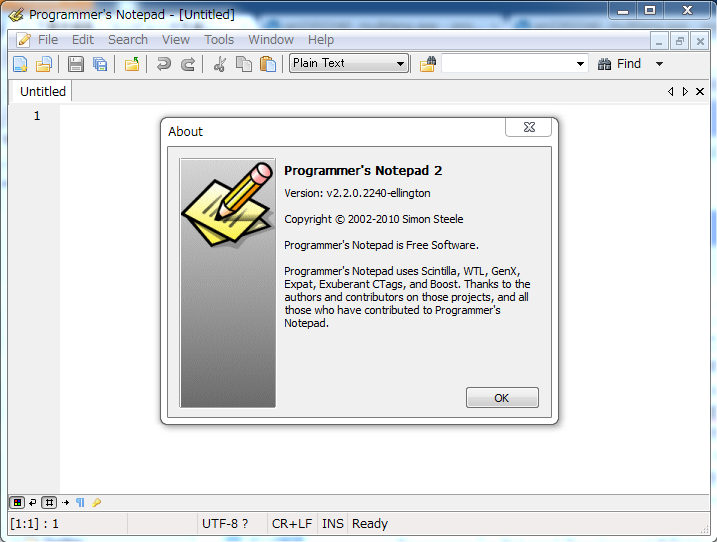Close the About dialog with X
The image size is (717, 542).
pyautogui.click(x=529, y=127)
